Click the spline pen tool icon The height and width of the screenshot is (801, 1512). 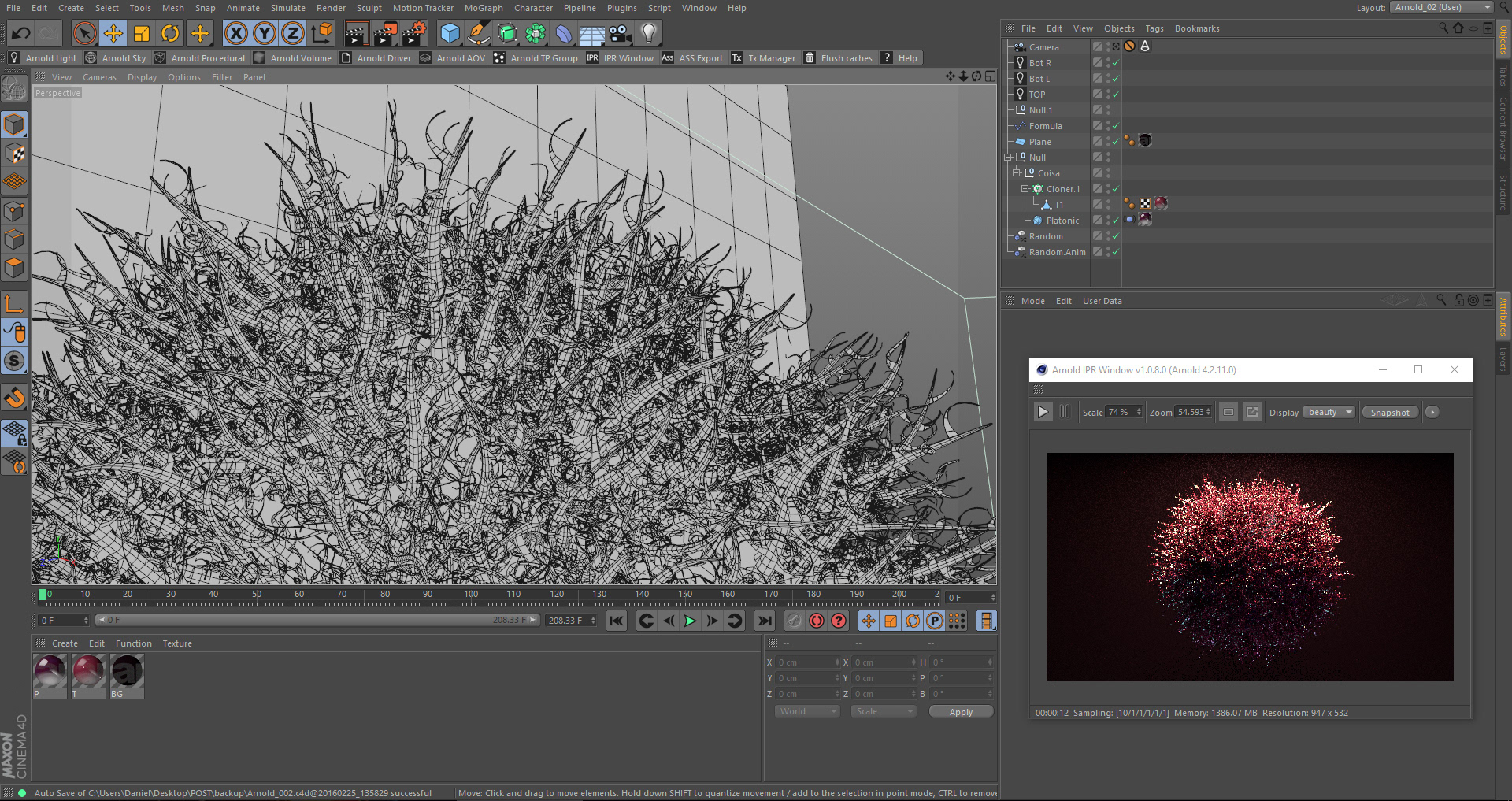(478, 33)
